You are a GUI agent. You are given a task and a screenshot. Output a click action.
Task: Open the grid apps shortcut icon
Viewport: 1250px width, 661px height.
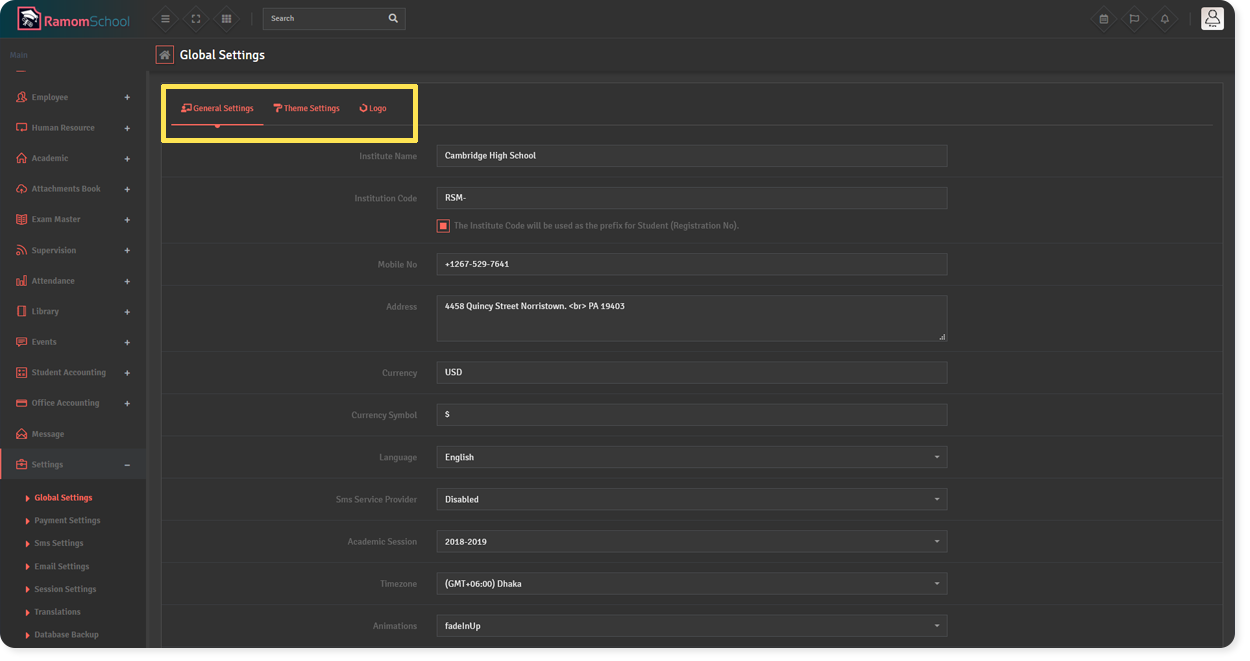227,18
